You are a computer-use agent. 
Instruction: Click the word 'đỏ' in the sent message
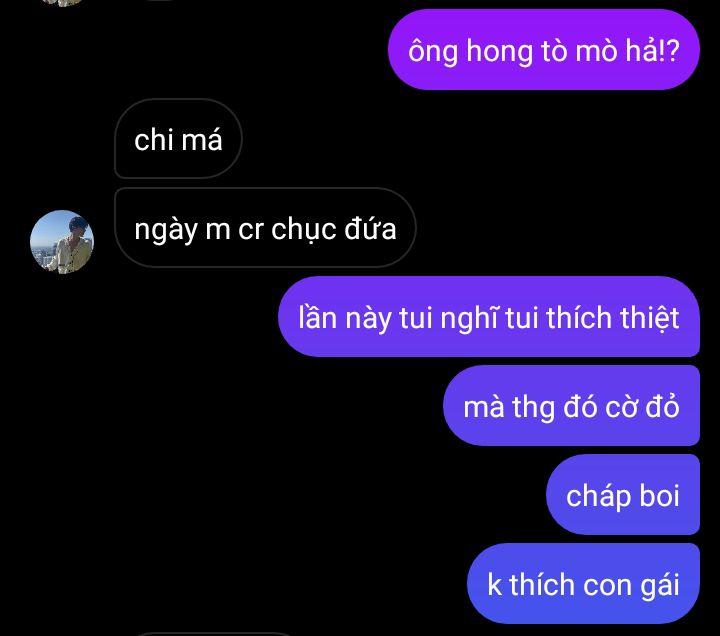663,406
